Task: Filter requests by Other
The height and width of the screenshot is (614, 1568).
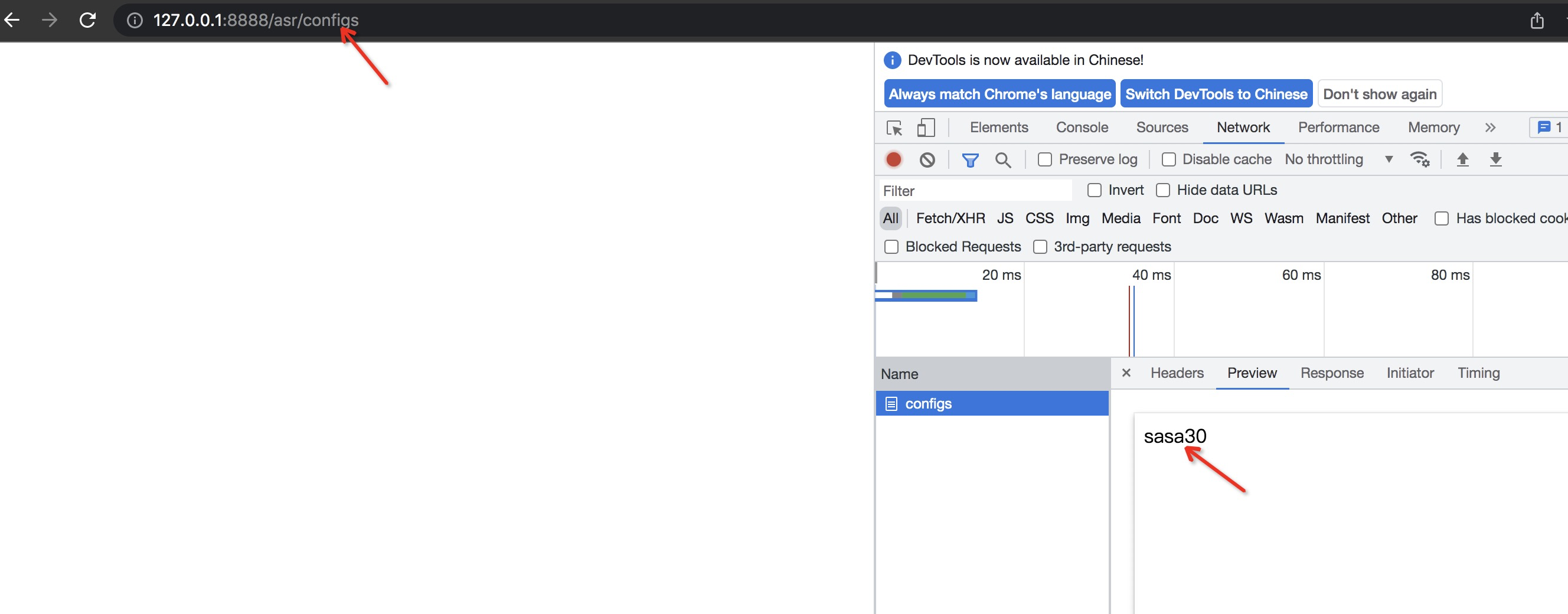Action: pyautogui.click(x=1399, y=218)
